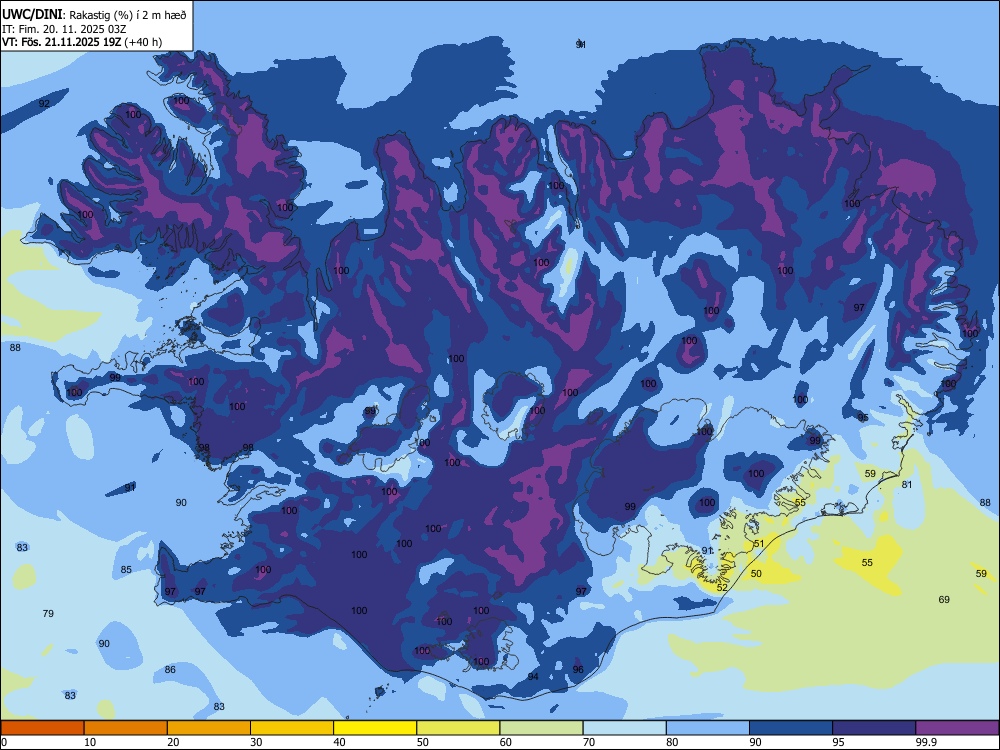Click the legend tick label '30'
Image resolution: width=1000 pixels, height=750 pixels.
(x=256, y=742)
